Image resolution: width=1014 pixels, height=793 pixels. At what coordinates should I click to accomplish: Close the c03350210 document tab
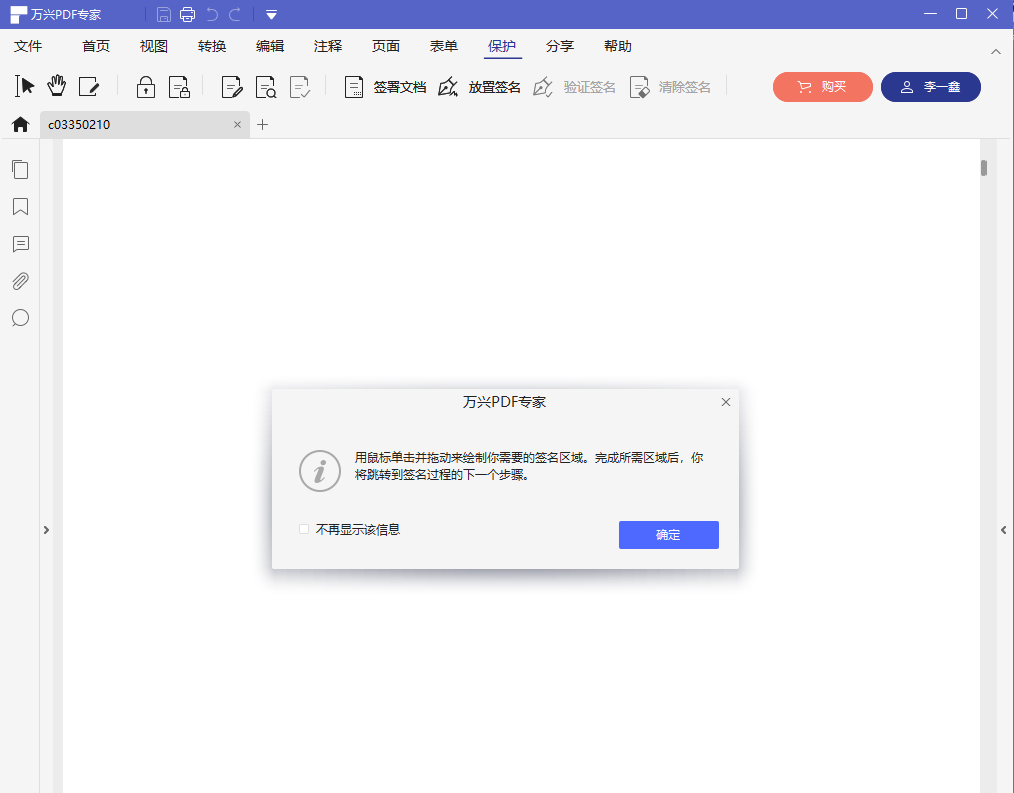coord(237,124)
